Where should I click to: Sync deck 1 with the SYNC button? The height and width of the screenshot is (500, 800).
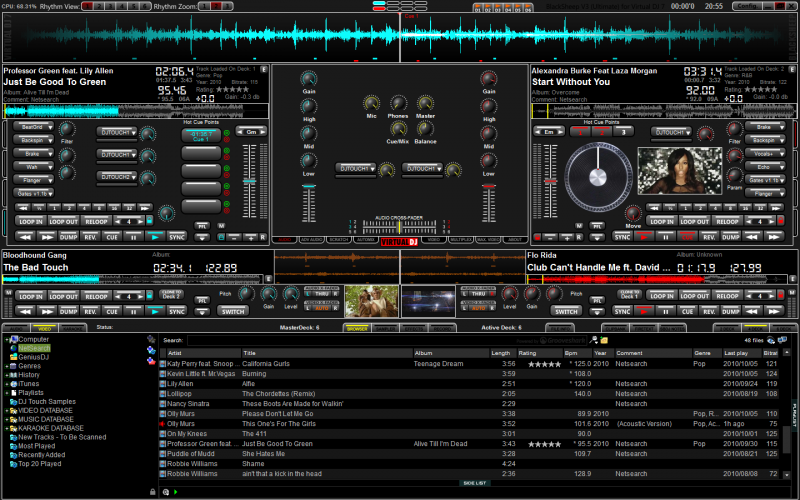coord(177,237)
